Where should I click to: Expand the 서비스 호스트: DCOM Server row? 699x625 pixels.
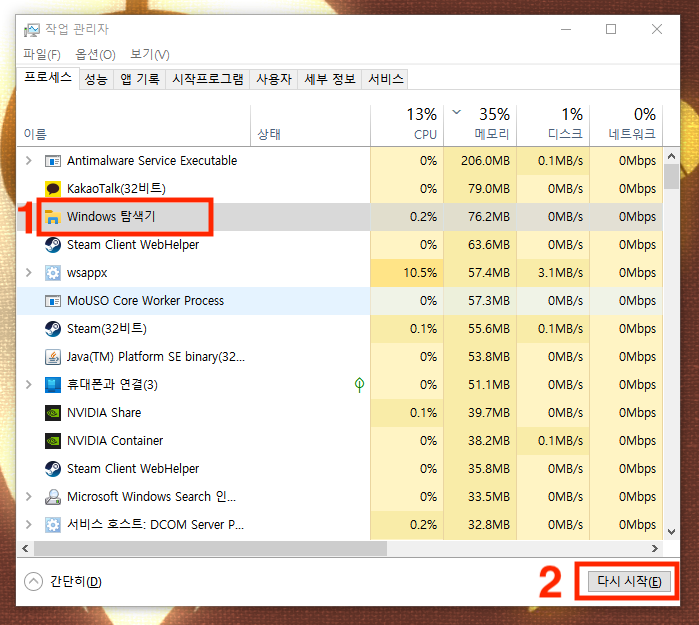tap(29, 524)
